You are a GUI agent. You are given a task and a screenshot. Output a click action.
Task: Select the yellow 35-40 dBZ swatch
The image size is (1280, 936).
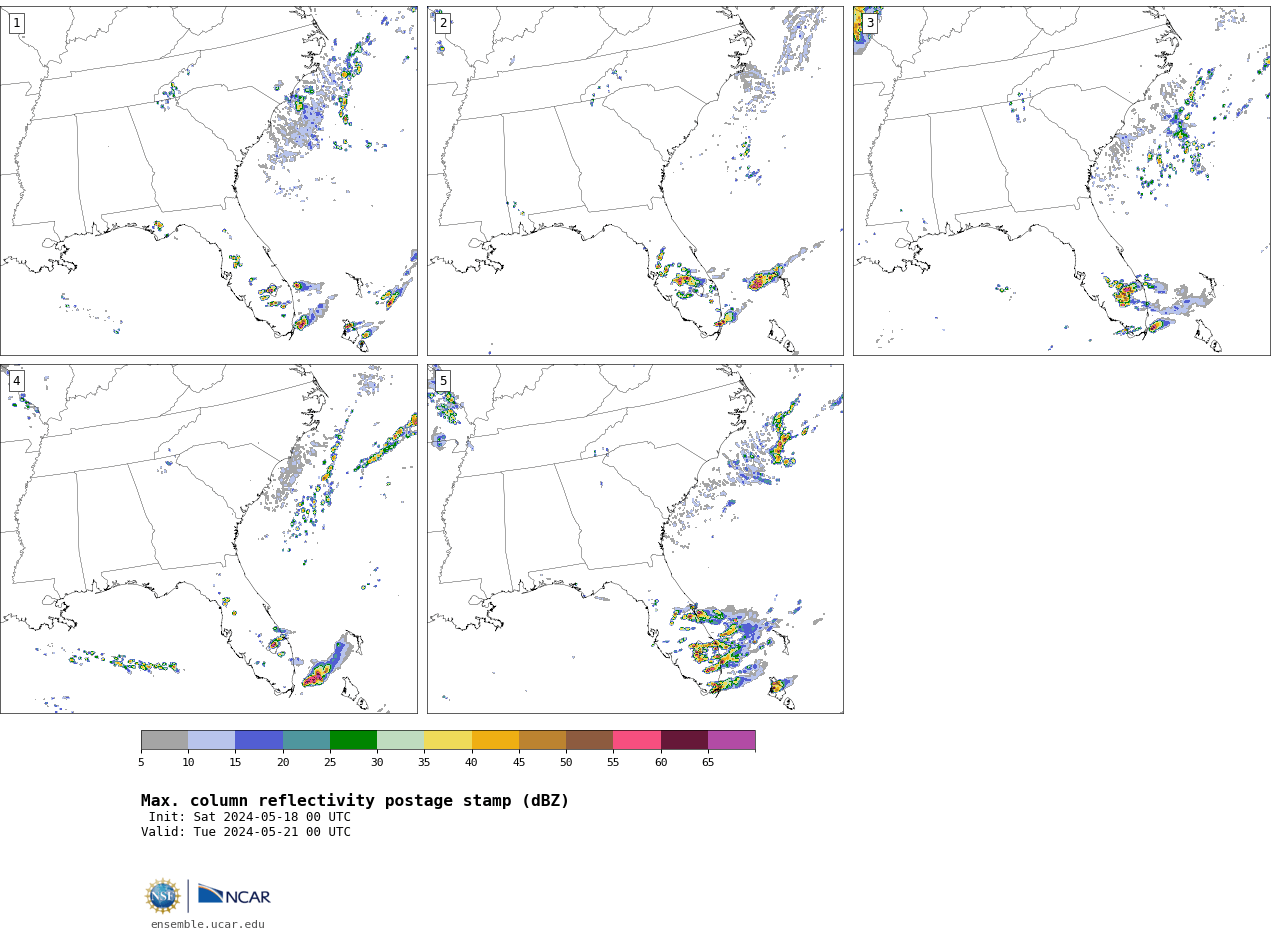click(x=448, y=740)
